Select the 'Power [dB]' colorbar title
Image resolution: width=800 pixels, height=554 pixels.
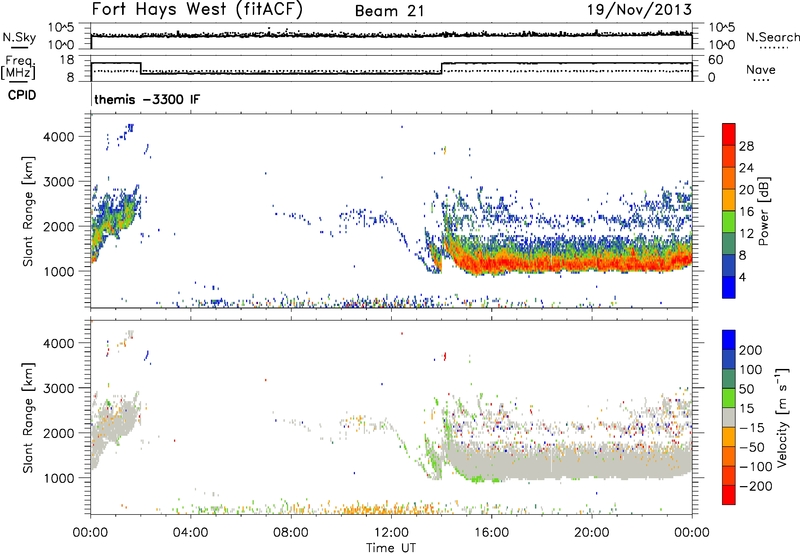763,211
